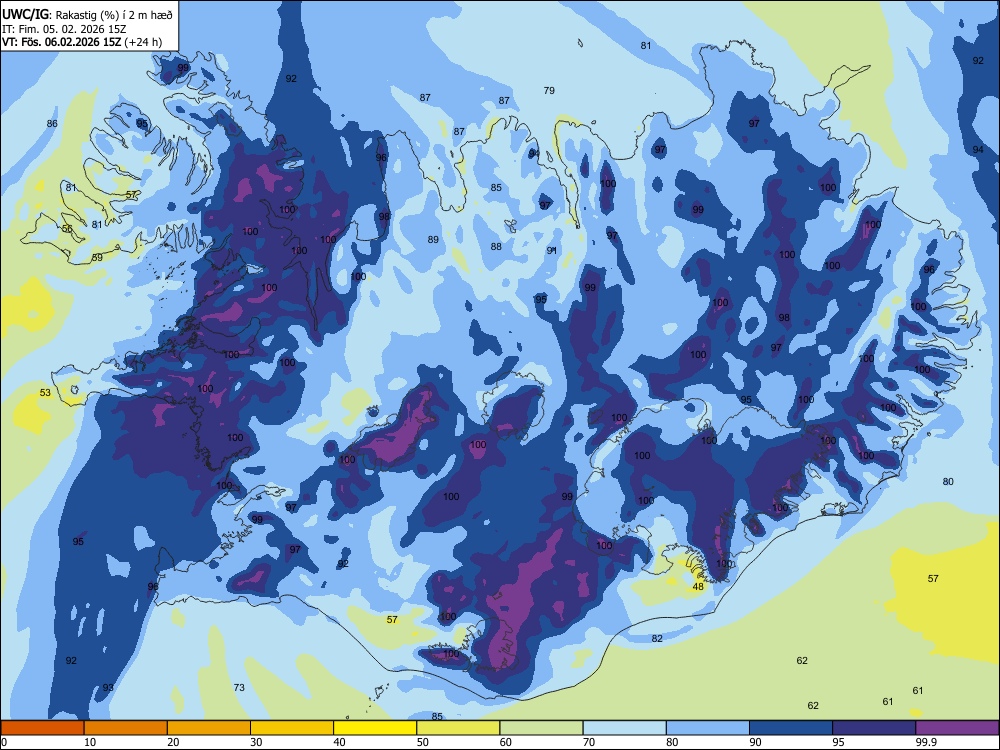Select the '82' humidity value on the map
Screen dimensions: 1000x750
tap(658, 638)
